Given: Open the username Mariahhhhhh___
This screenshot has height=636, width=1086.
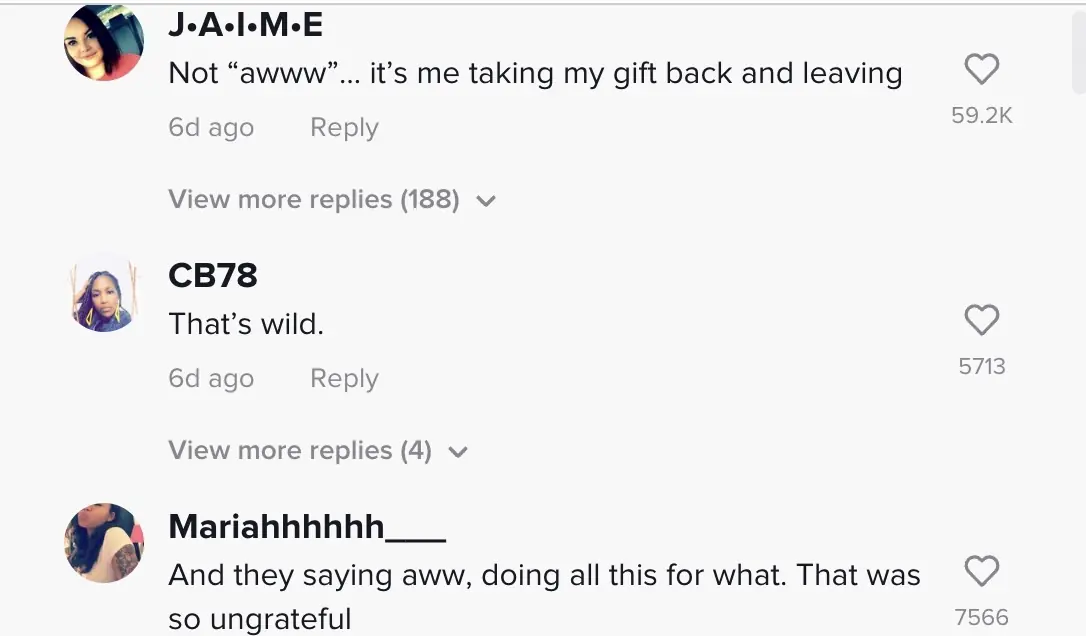Looking at the screenshot, I should [x=306, y=524].
